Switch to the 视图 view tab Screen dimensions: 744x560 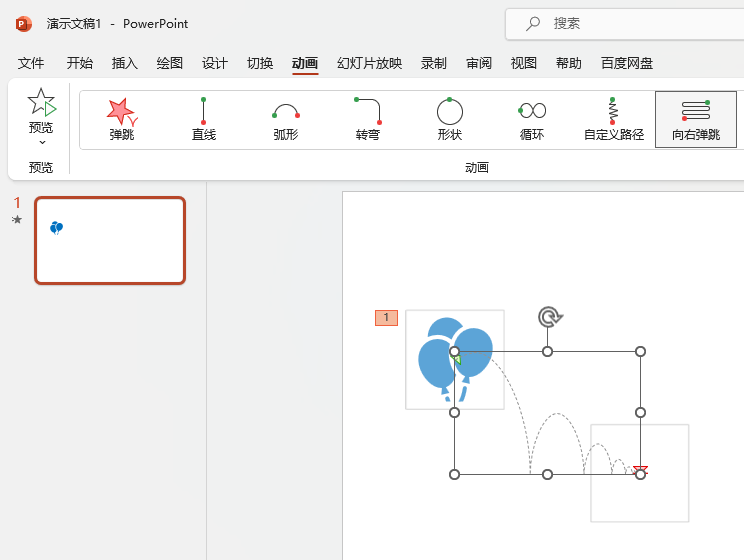(523, 63)
